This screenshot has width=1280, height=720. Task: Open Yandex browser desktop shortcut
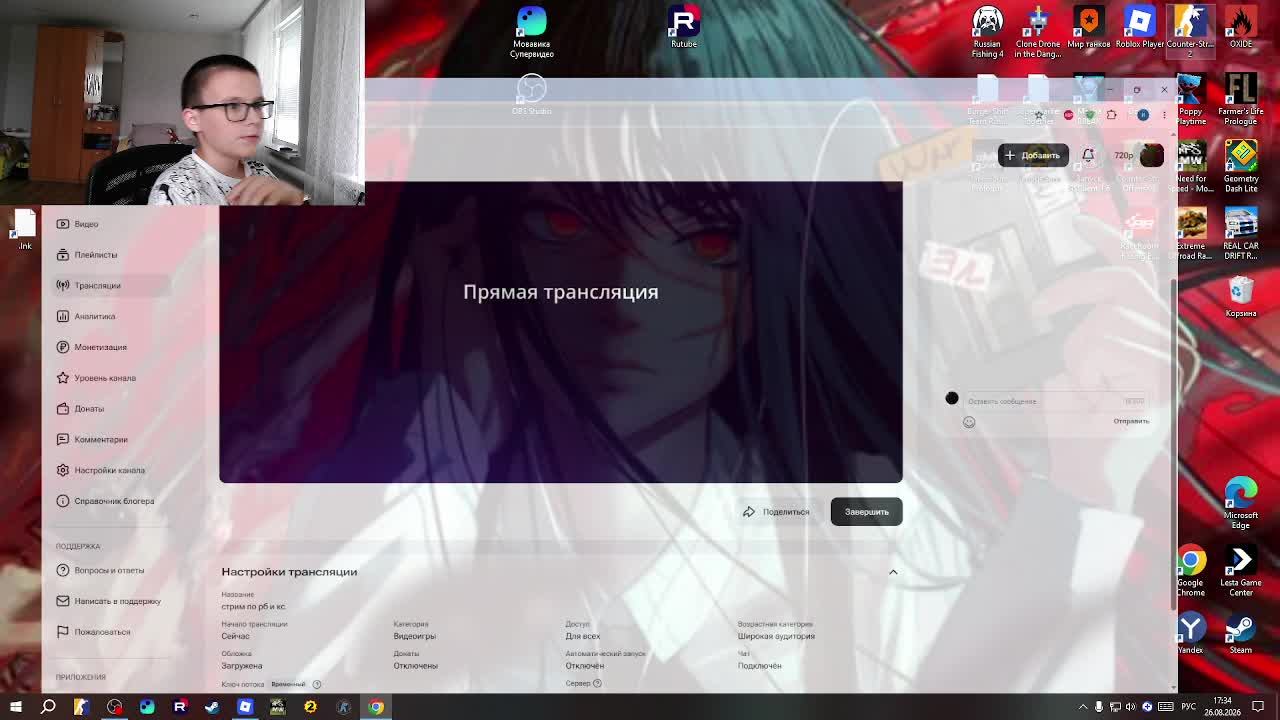[x=1190, y=634]
